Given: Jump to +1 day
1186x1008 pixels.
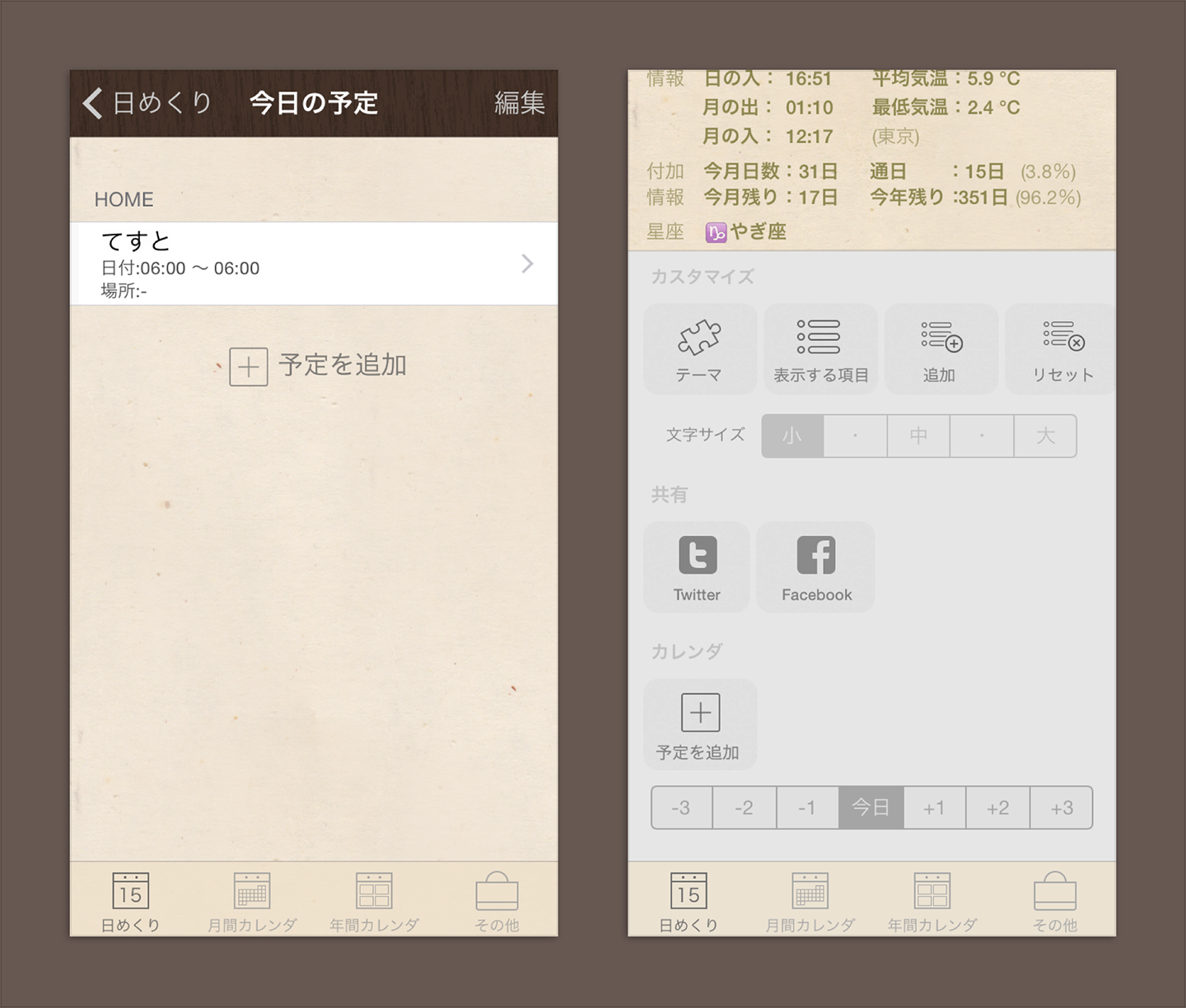Looking at the screenshot, I should [x=934, y=808].
